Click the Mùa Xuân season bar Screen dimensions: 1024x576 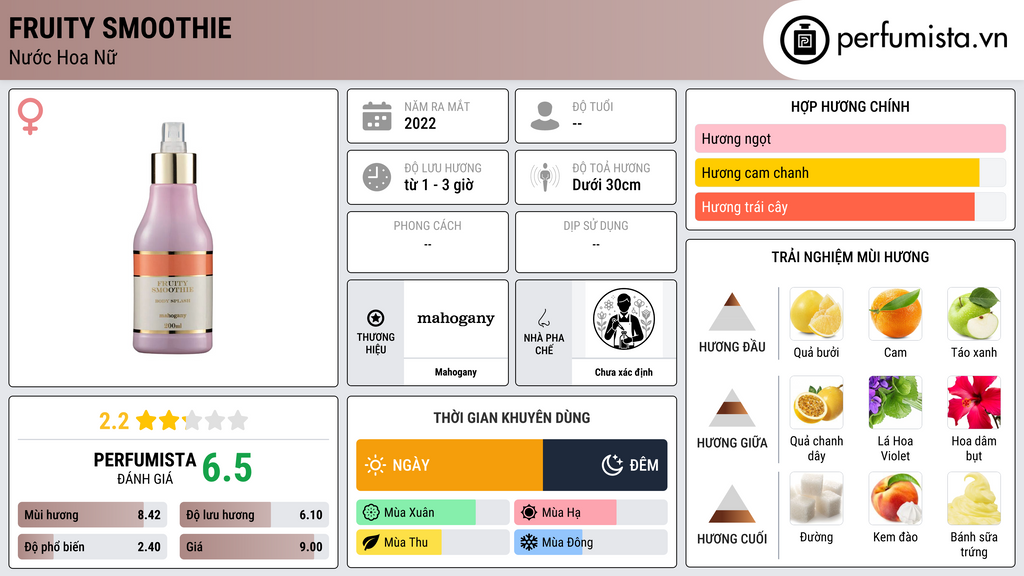pyautogui.click(x=433, y=513)
